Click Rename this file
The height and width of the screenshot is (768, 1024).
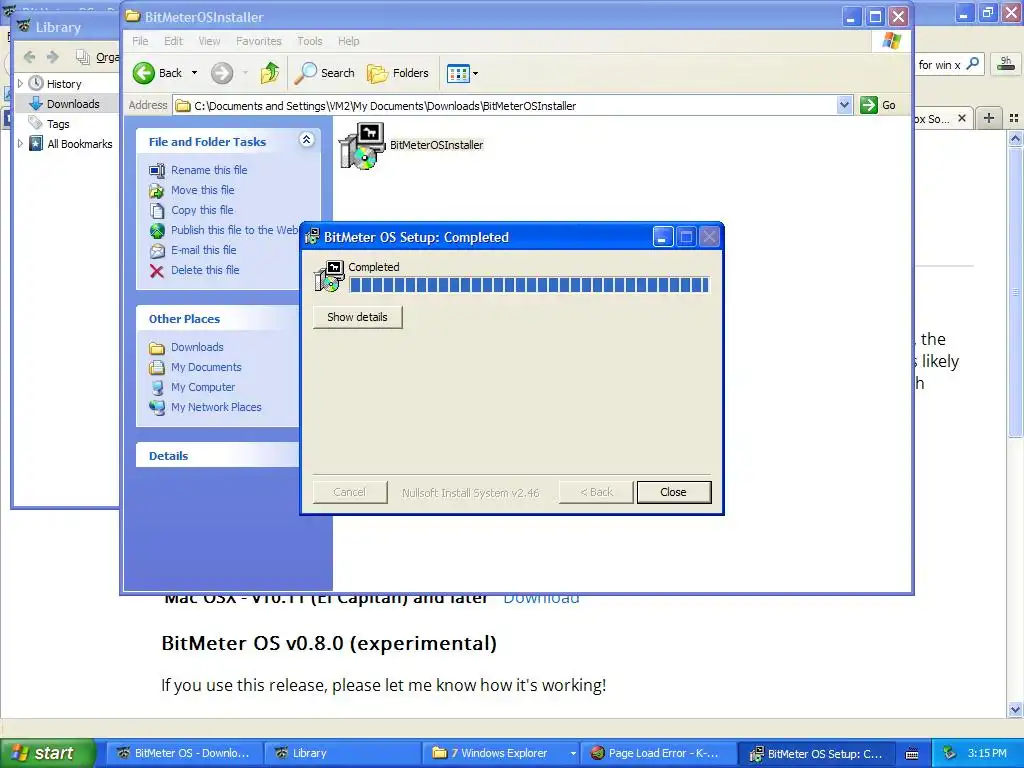[209, 170]
